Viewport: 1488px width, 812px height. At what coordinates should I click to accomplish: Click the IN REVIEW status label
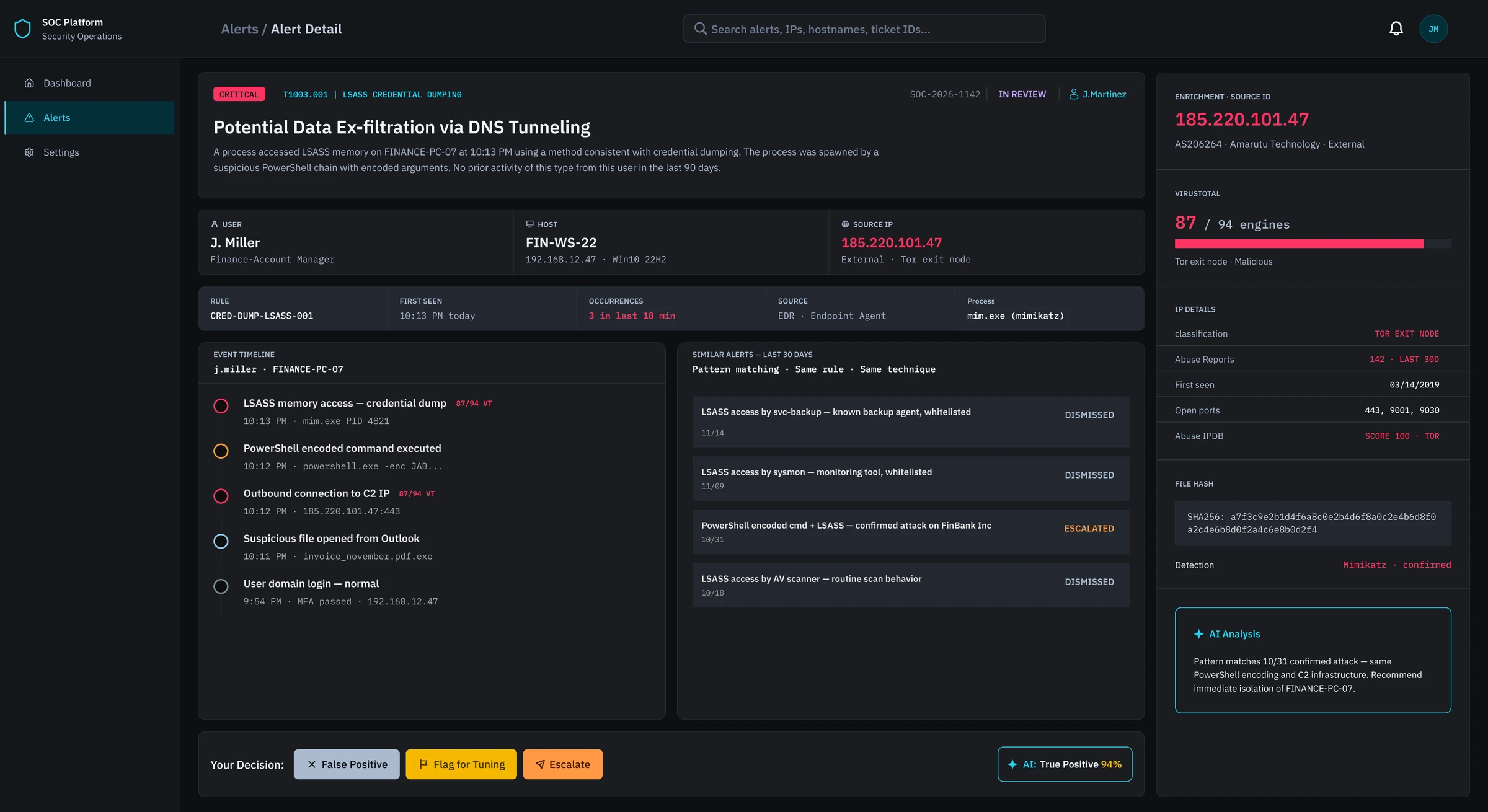(x=1022, y=94)
